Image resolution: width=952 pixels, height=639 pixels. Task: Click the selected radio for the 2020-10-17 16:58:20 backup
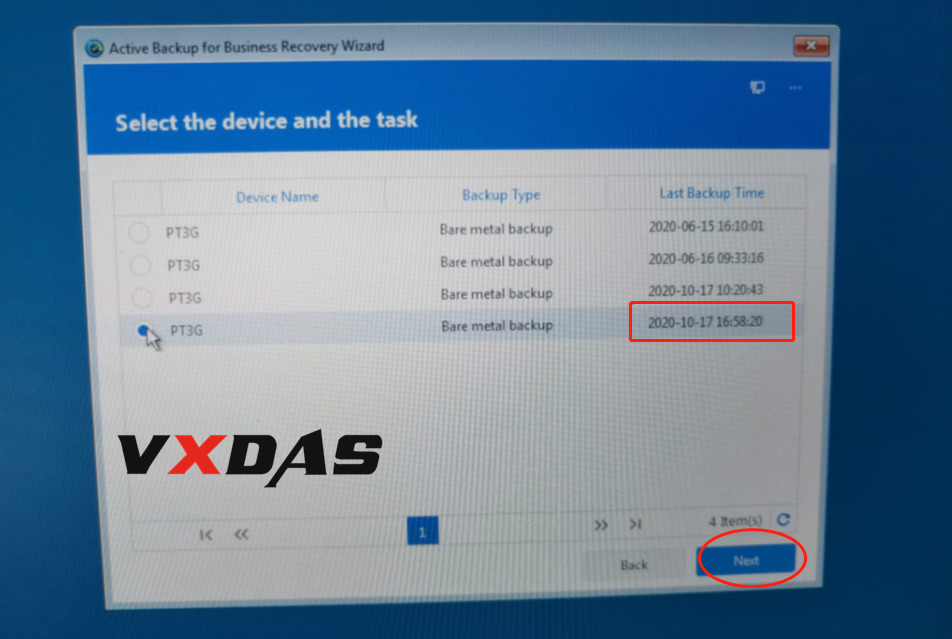click(143, 330)
